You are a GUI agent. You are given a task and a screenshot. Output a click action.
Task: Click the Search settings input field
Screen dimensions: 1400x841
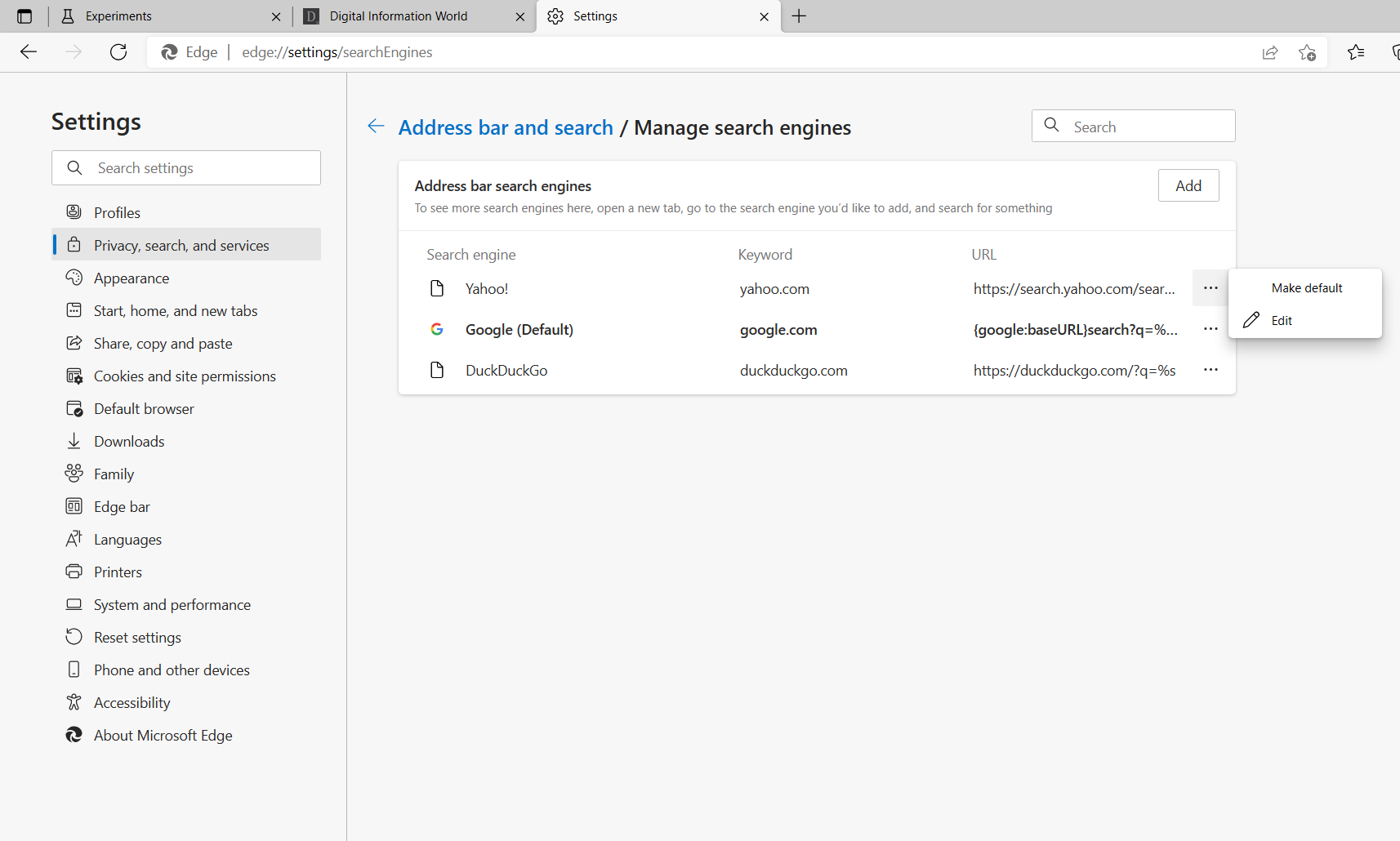[x=186, y=167]
